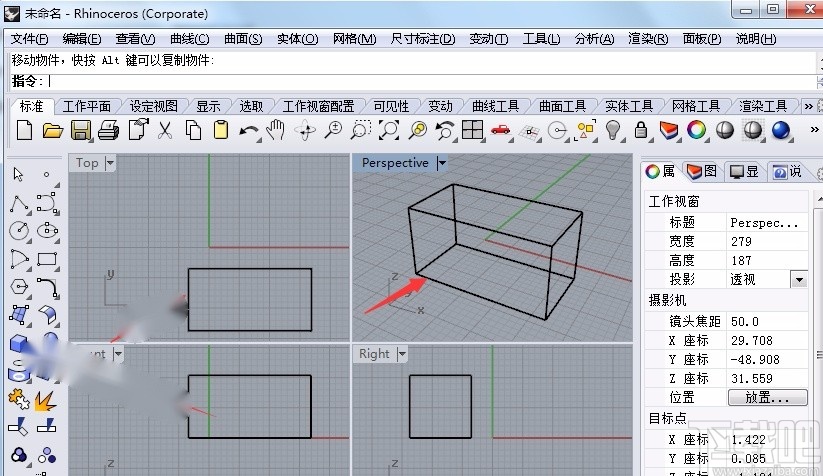Open the 渲染(R) menu

(x=648, y=39)
